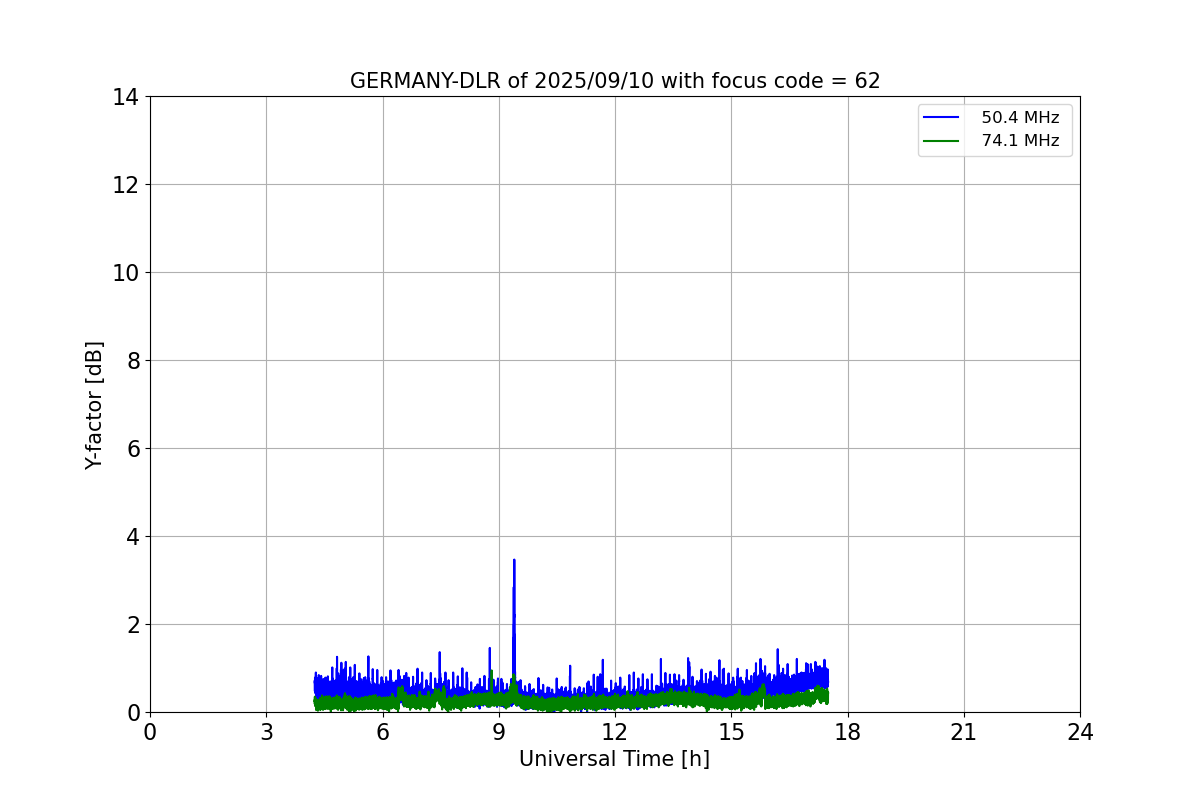Click the green legend line sample
Viewport: 1200px width, 800px height.
942,141
